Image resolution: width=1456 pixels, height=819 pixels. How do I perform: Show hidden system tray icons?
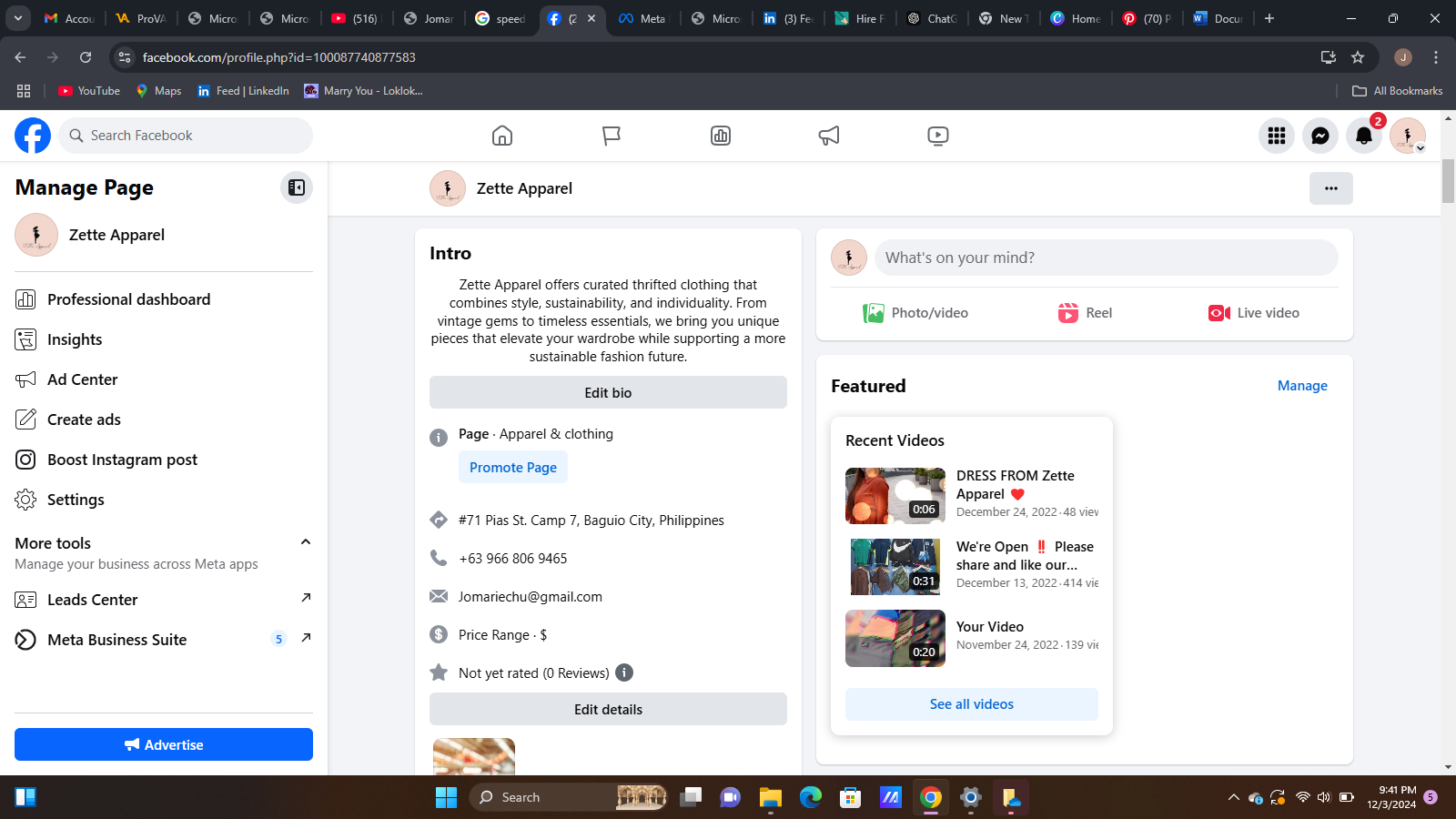point(1234,797)
